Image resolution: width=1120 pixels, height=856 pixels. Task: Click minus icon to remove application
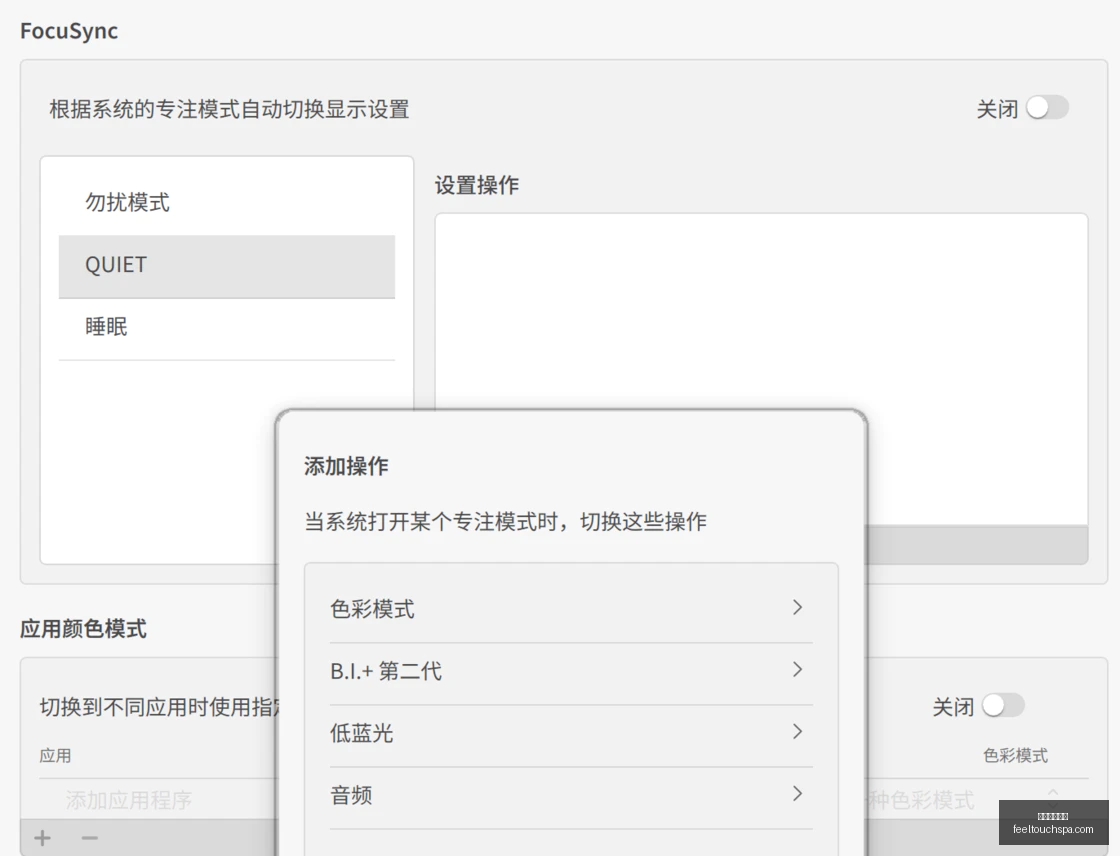[x=90, y=838]
